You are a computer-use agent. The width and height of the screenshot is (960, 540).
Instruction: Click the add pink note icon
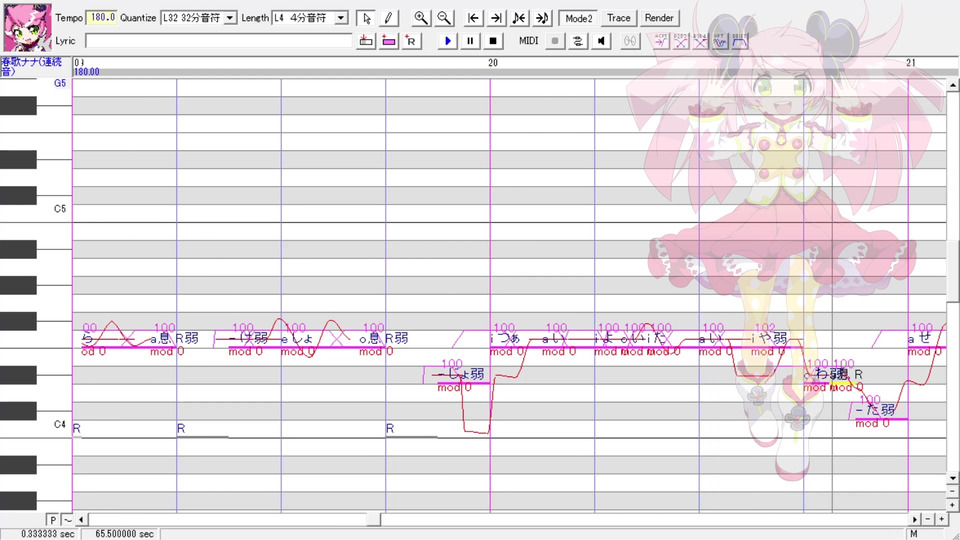(389, 41)
